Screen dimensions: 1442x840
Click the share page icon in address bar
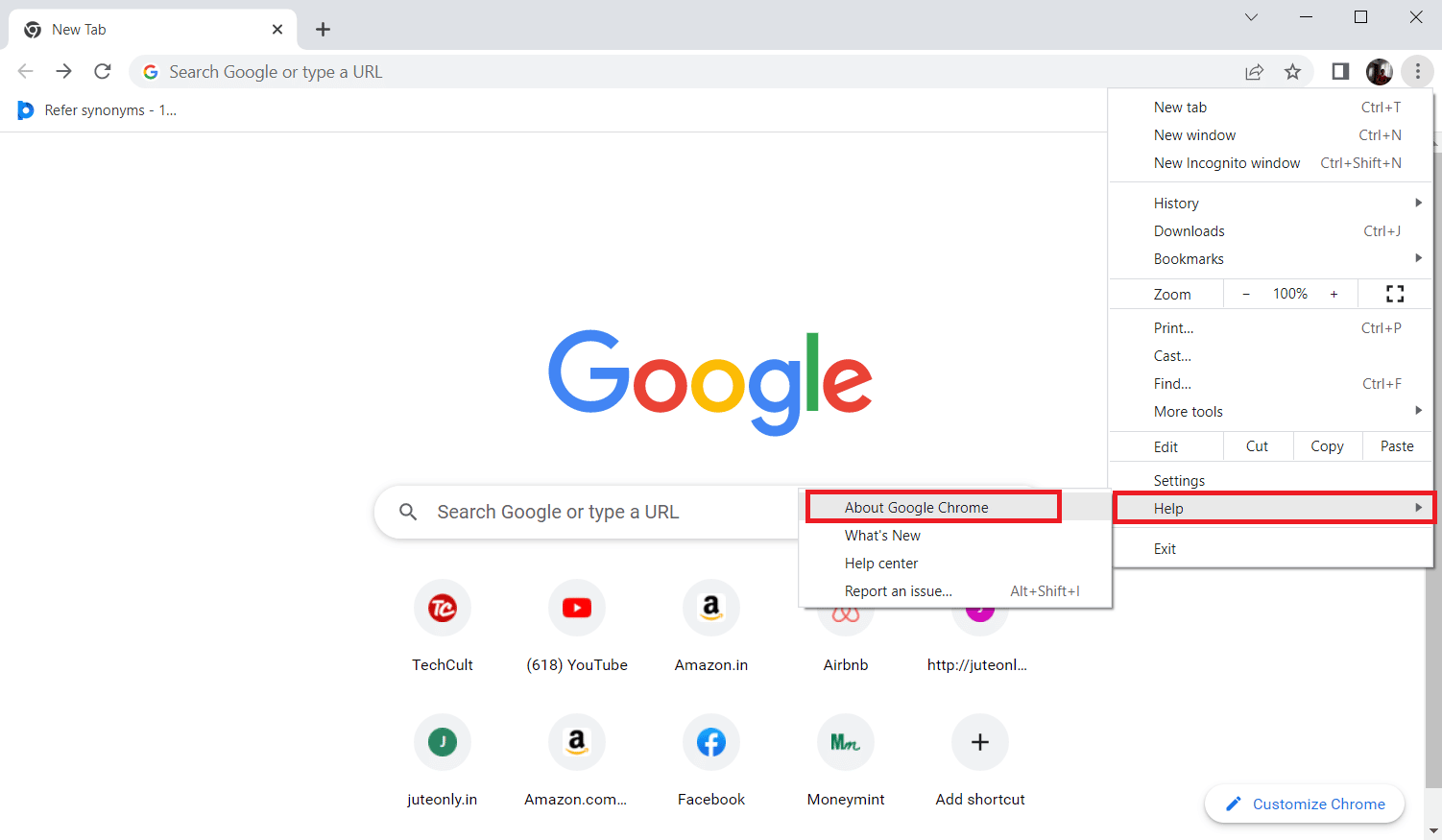[x=1255, y=72]
